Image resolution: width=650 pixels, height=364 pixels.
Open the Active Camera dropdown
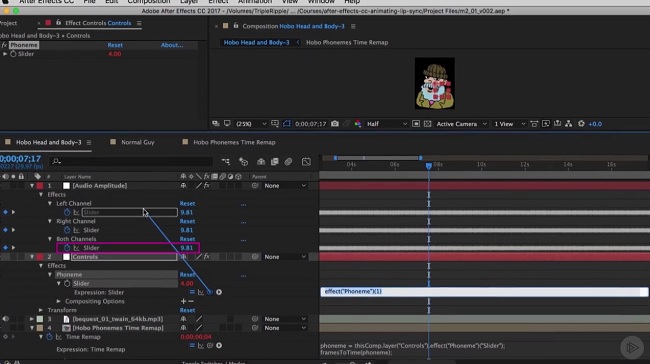(x=461, y=124)
